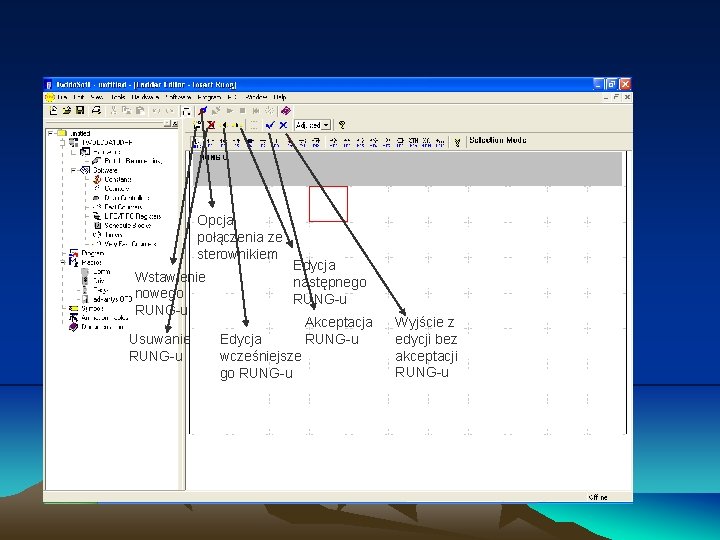The height and width of the screenshot is (540, 720).
Task: Select the Documentation tree item
Action: [x=103, y=327]
